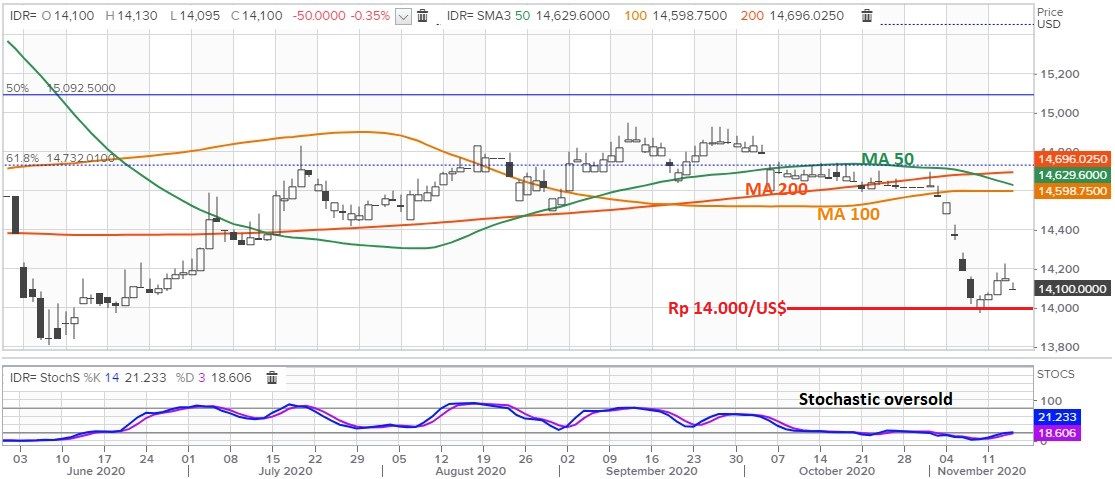
Task: Delete the StochS stochastic indicator
Action: [x=272, y=377]
